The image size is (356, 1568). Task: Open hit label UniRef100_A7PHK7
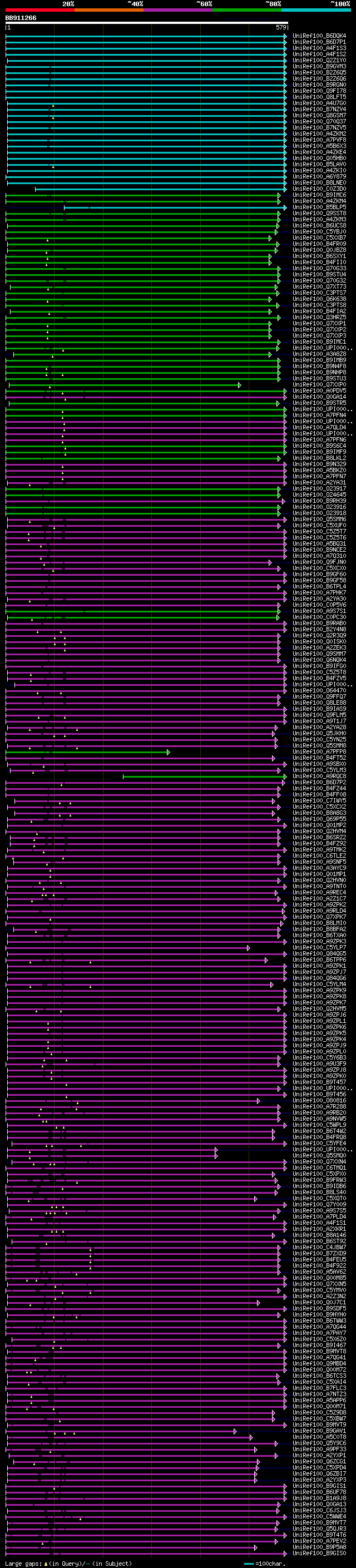[319, 592]
